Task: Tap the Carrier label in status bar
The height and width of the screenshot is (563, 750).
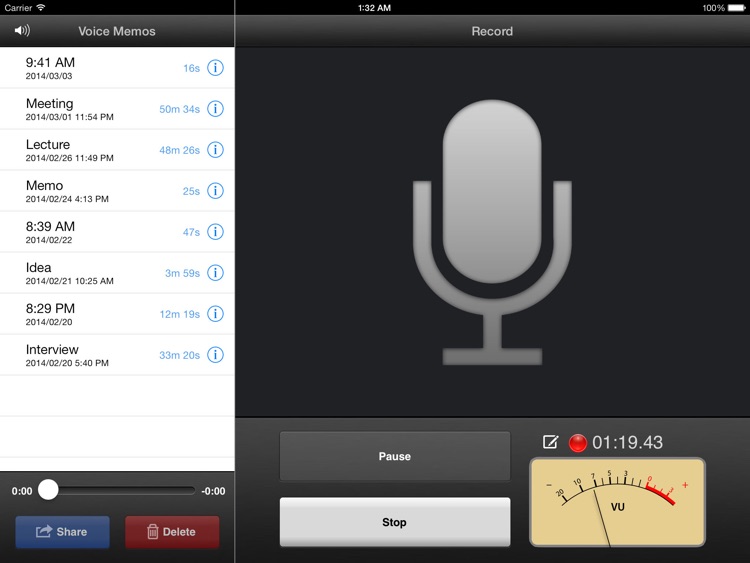Action: tap(18, 8)
